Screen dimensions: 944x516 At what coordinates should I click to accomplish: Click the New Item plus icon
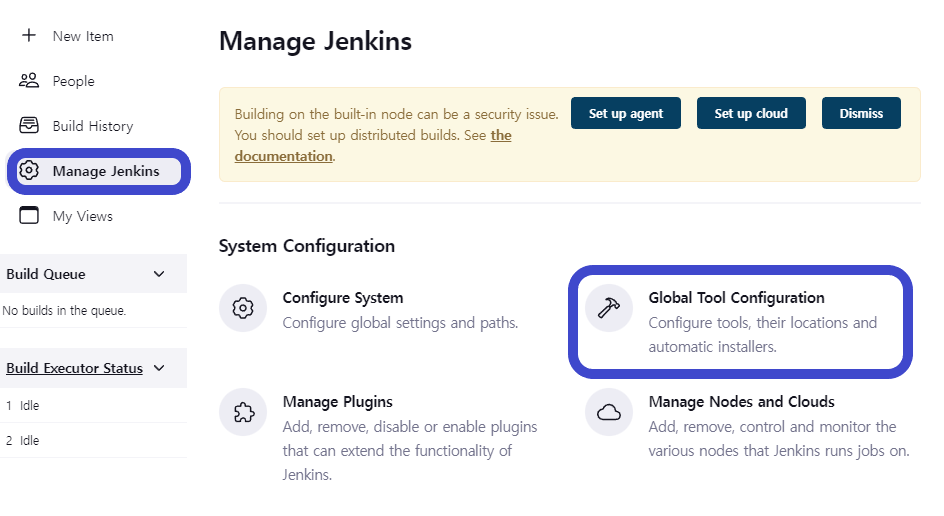[x=29, y=36]
